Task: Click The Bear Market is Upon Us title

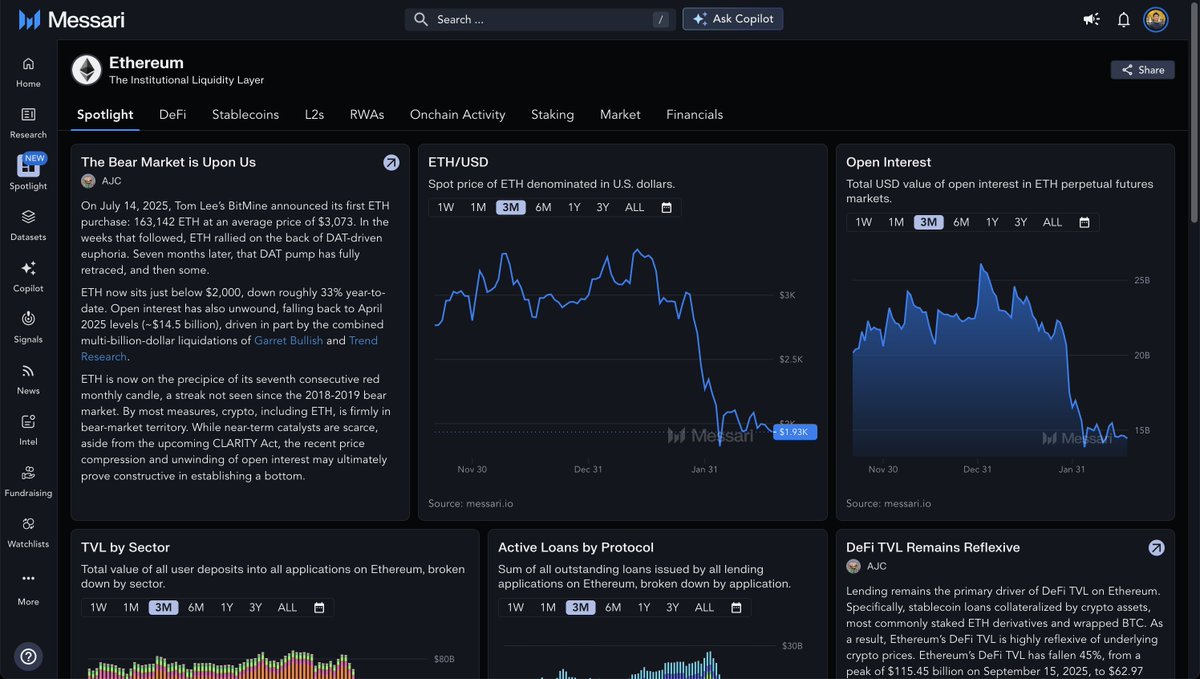Action: pos(168,162)
